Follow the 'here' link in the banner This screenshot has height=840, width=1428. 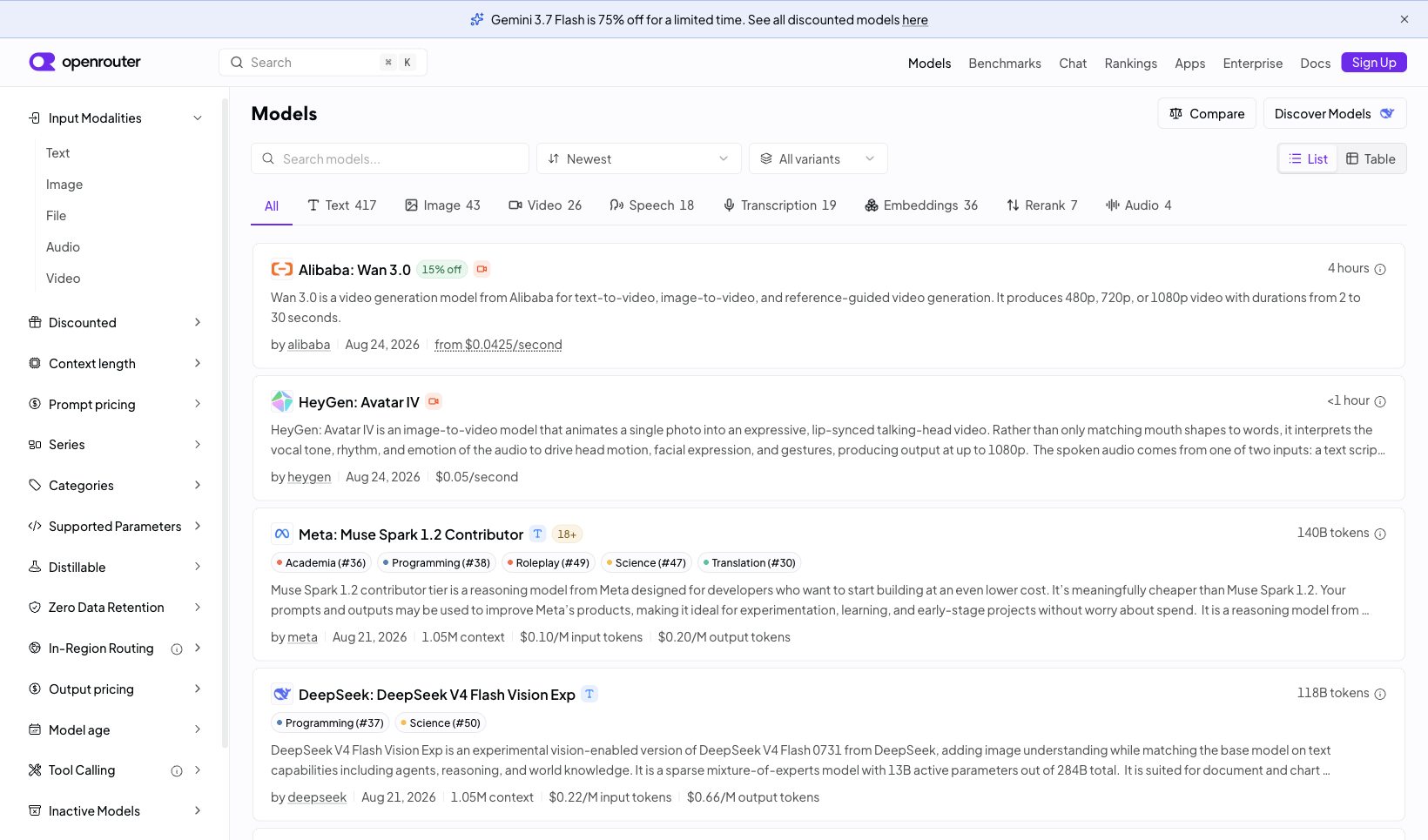point(915,19)
